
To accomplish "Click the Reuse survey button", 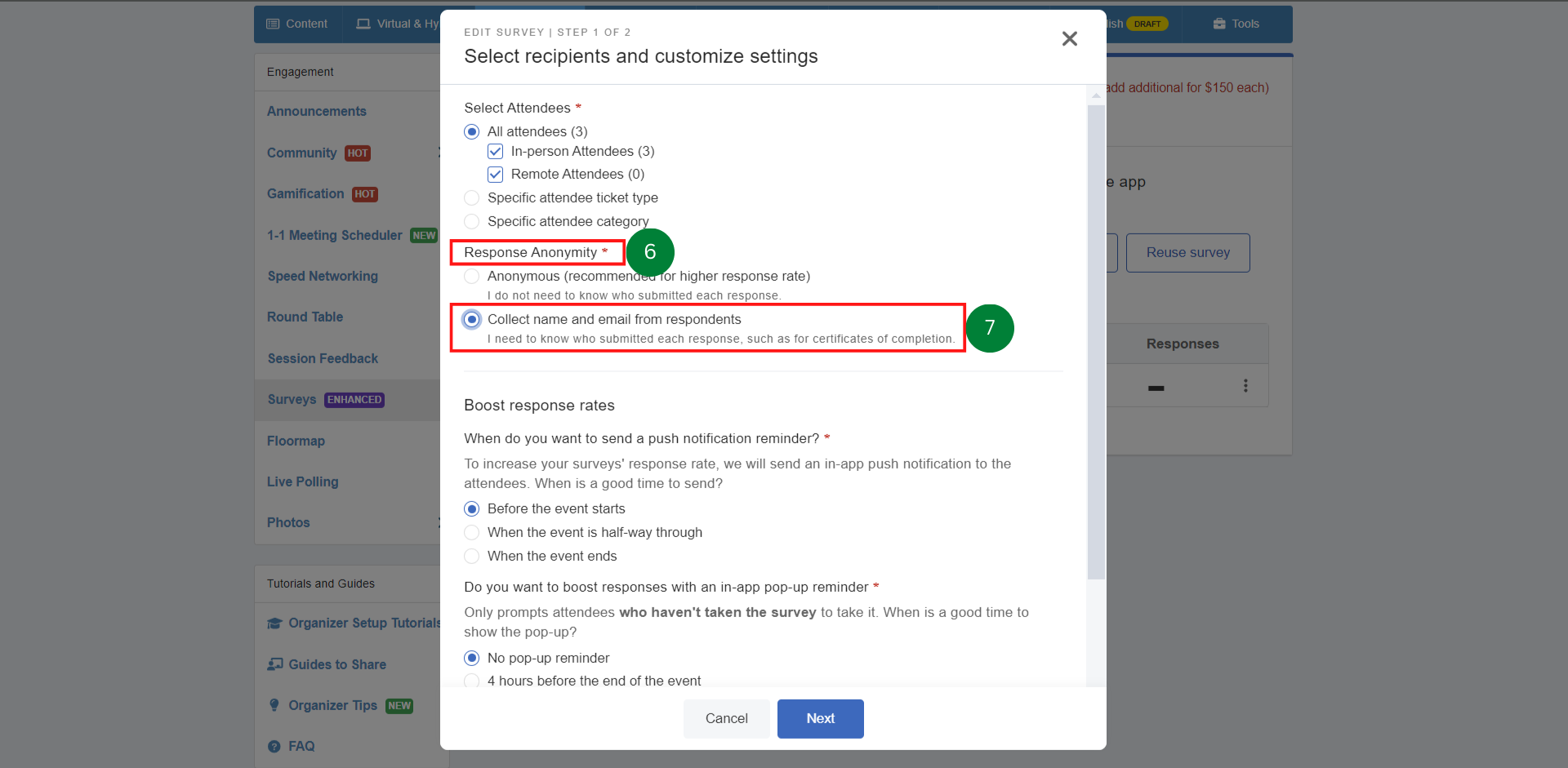I will point(1187,252).
